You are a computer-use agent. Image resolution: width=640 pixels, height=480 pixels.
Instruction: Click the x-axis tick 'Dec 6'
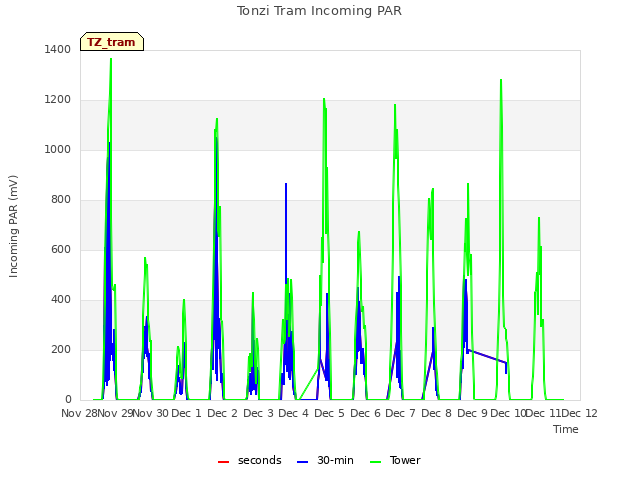click(x=365, y=413)
